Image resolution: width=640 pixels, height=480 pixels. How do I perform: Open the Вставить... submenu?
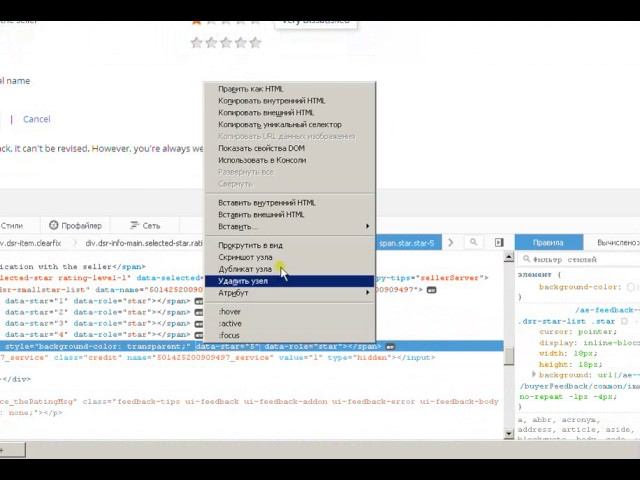(289, 227)
